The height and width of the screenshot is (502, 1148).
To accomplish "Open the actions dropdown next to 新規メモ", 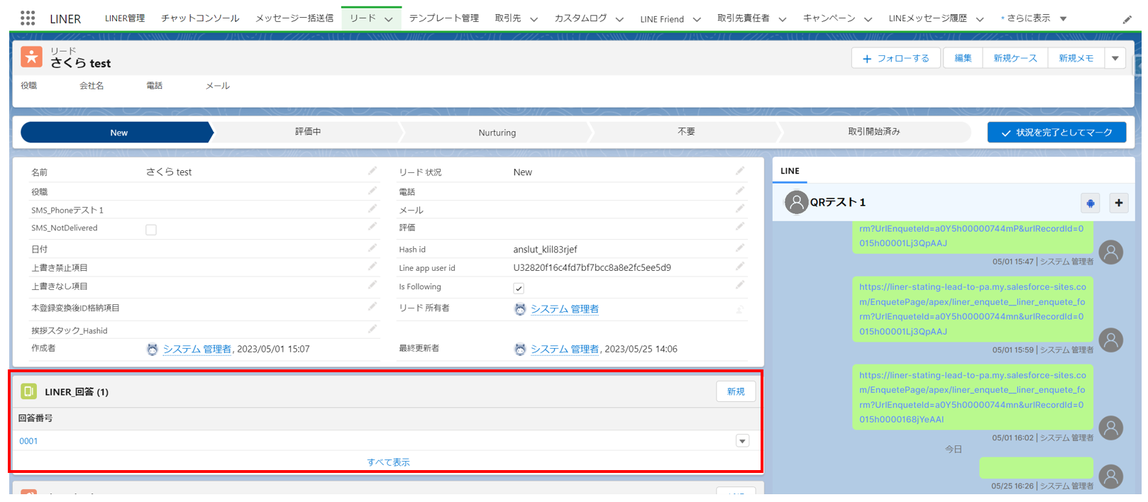I will click(1115, 59).
